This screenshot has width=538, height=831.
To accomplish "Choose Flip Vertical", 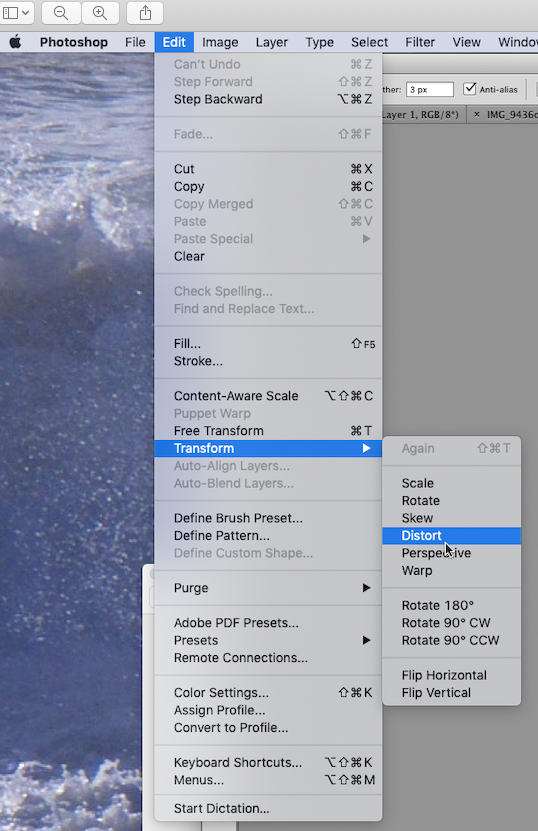I will coord(452,693).
